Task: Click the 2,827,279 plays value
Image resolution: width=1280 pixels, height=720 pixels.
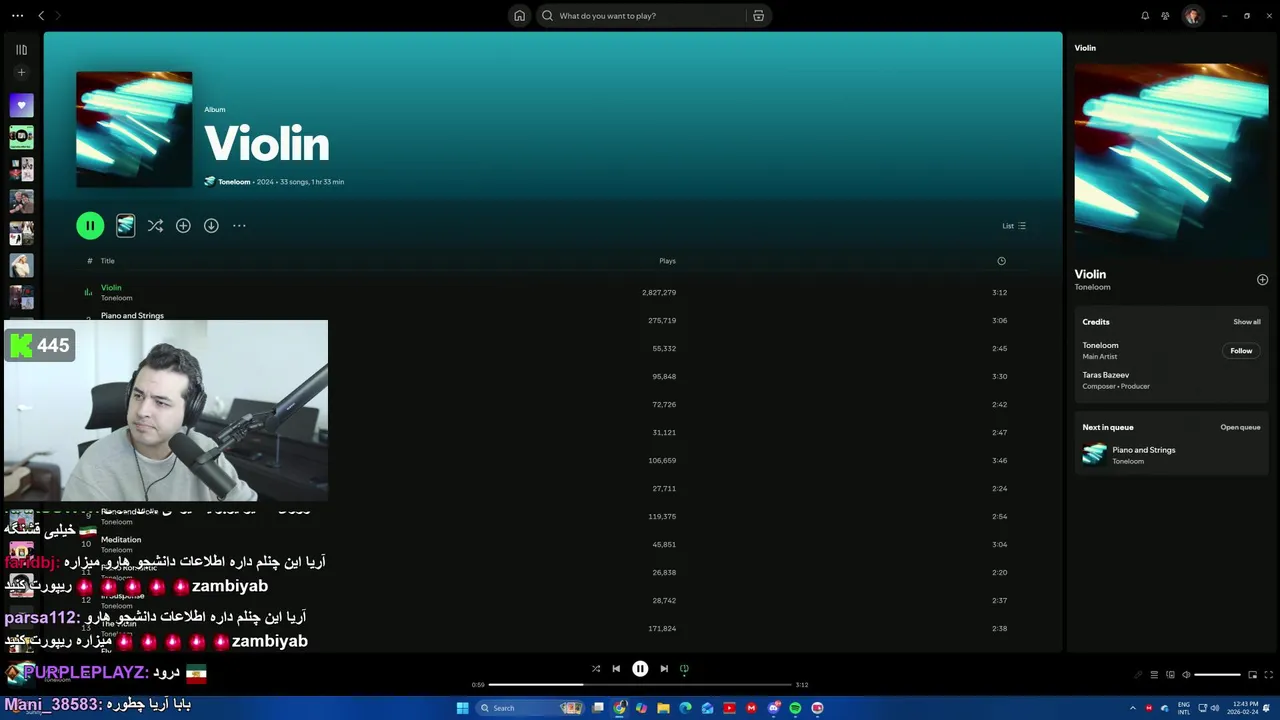Action: click(x=659, y=293)
